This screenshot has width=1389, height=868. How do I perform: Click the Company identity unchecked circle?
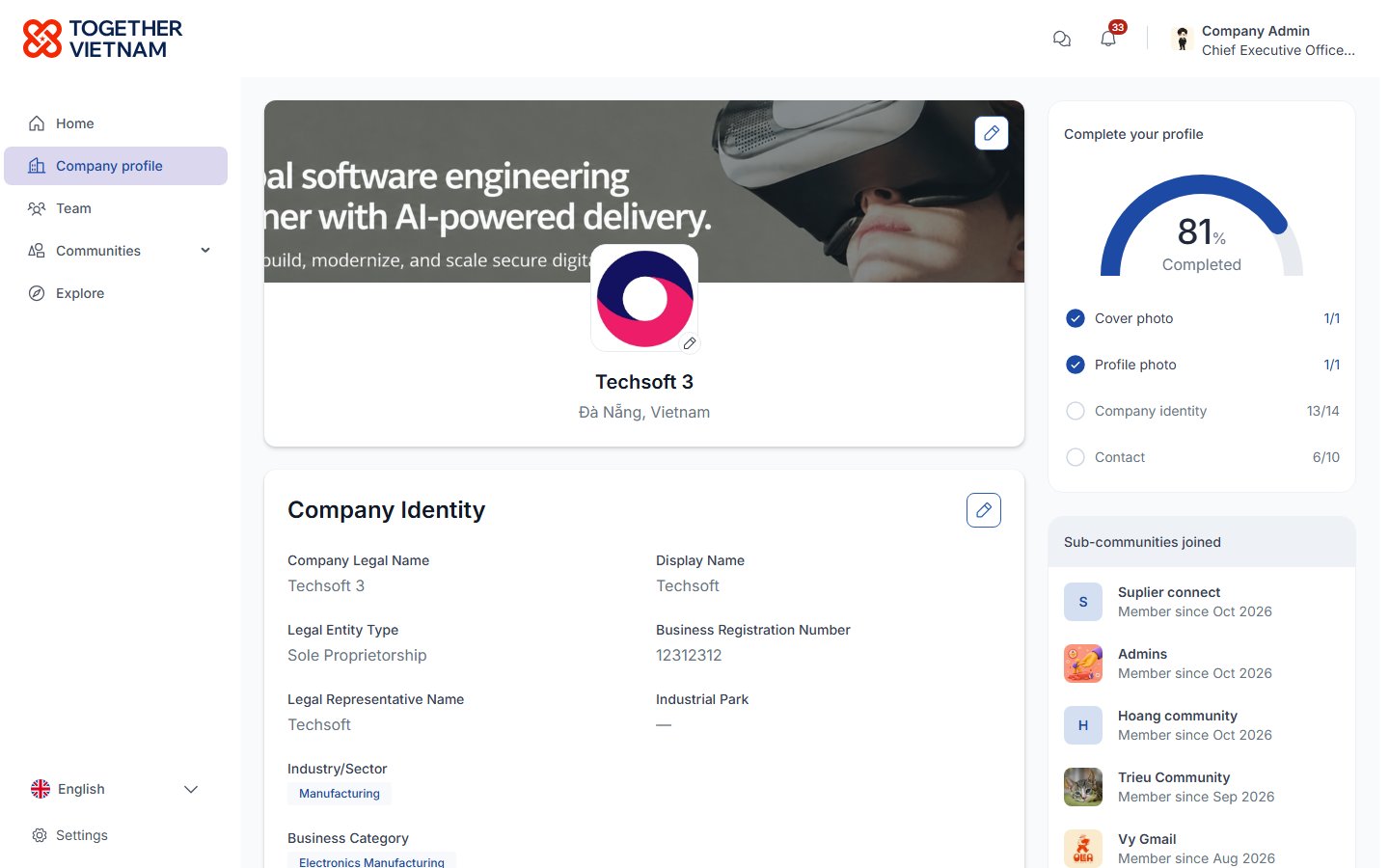[x=1076, y=411]
